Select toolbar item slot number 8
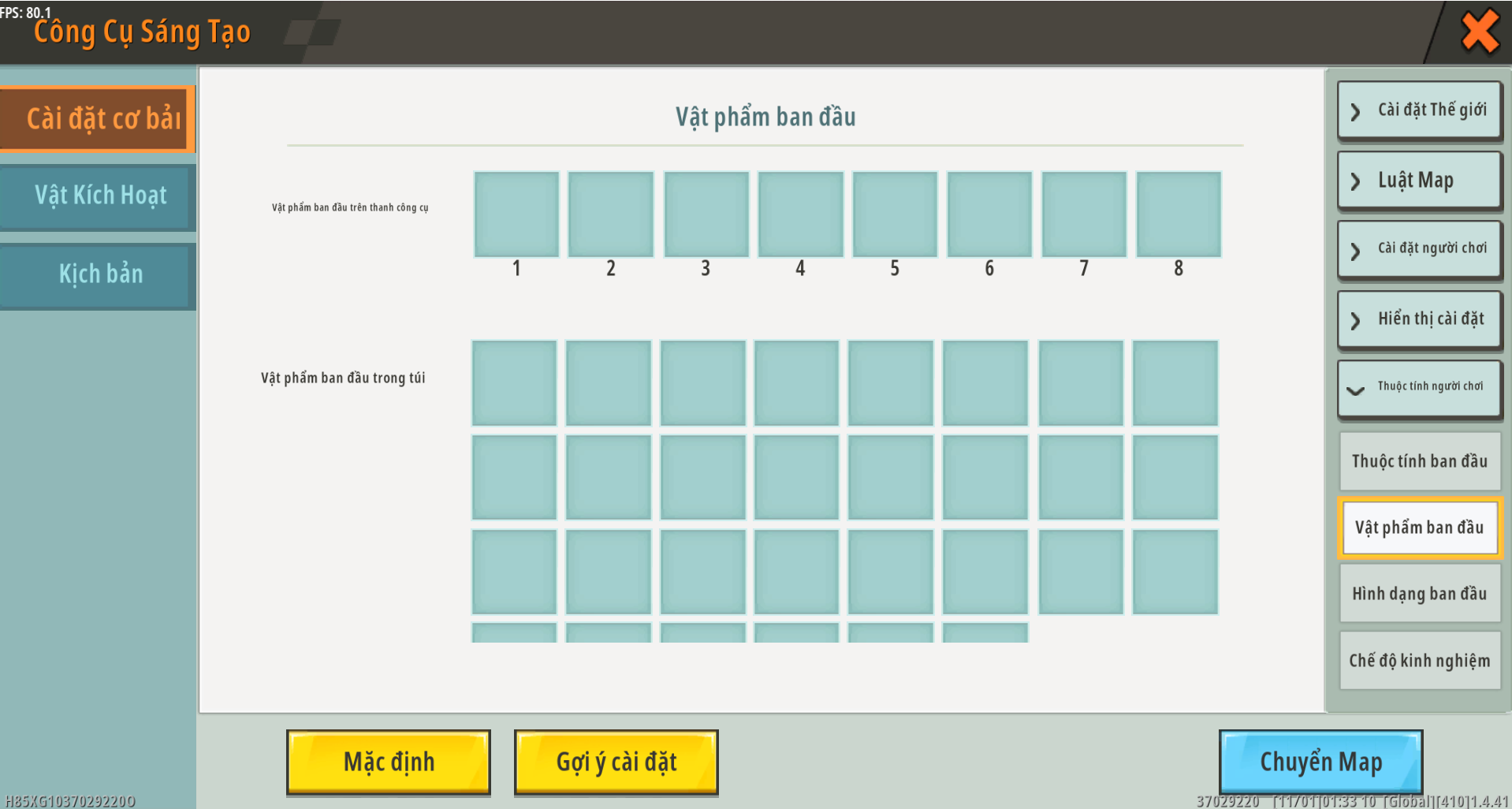Viewport: 1512px width, 809px height. point(1179,214)
